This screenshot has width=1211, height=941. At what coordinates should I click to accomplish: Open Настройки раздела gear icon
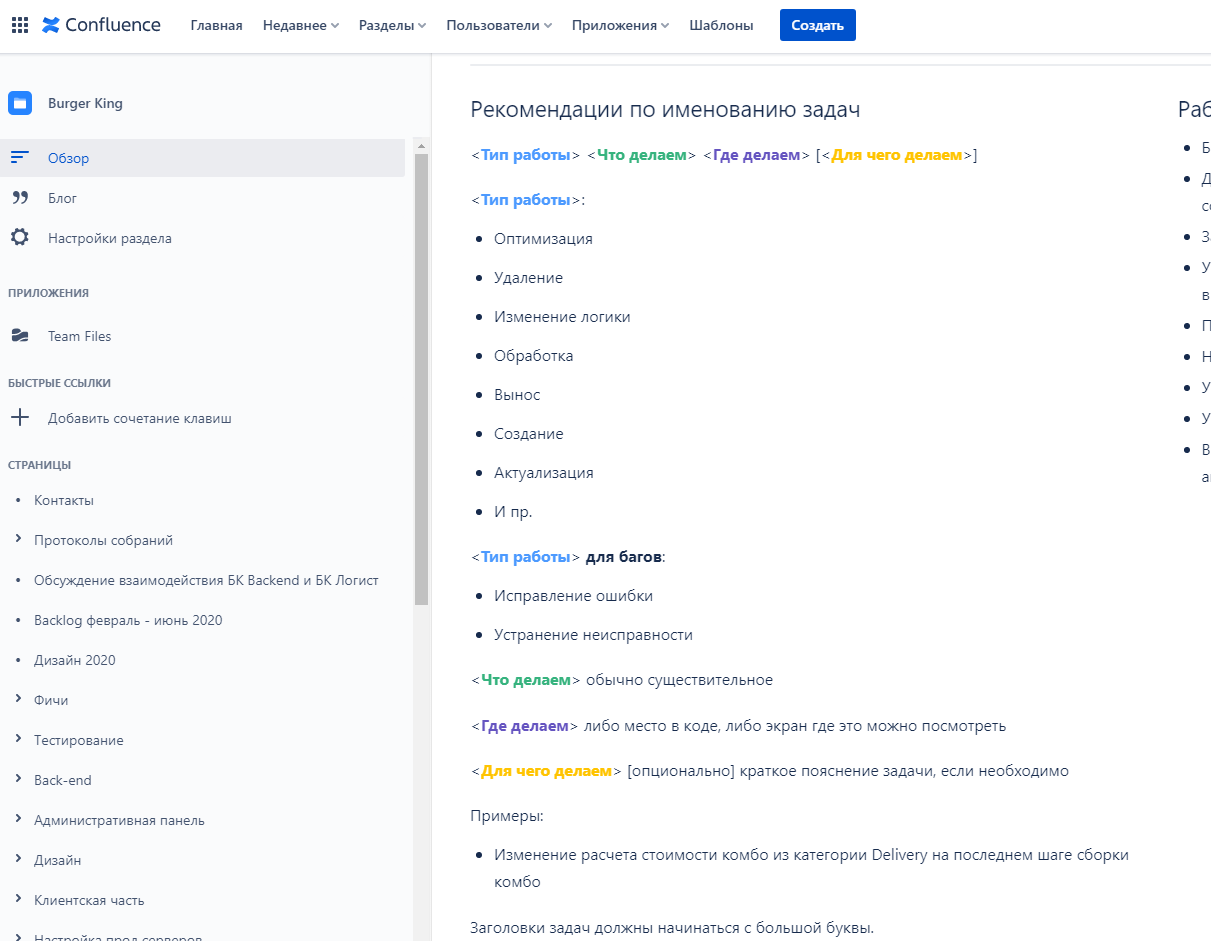pos(20,238)
